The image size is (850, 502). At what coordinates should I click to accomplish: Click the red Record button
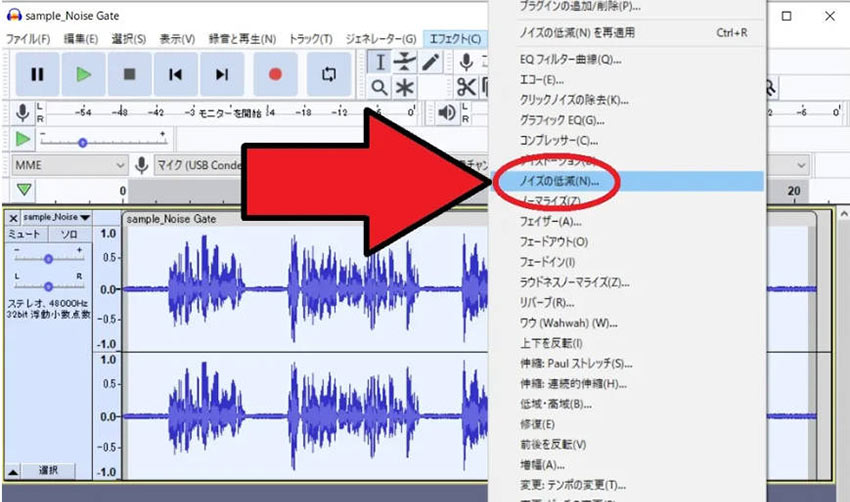pos(275,75)
